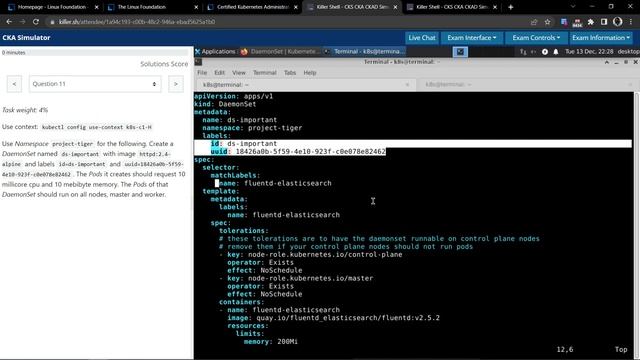Open the terminal File menu

point(202,73)
